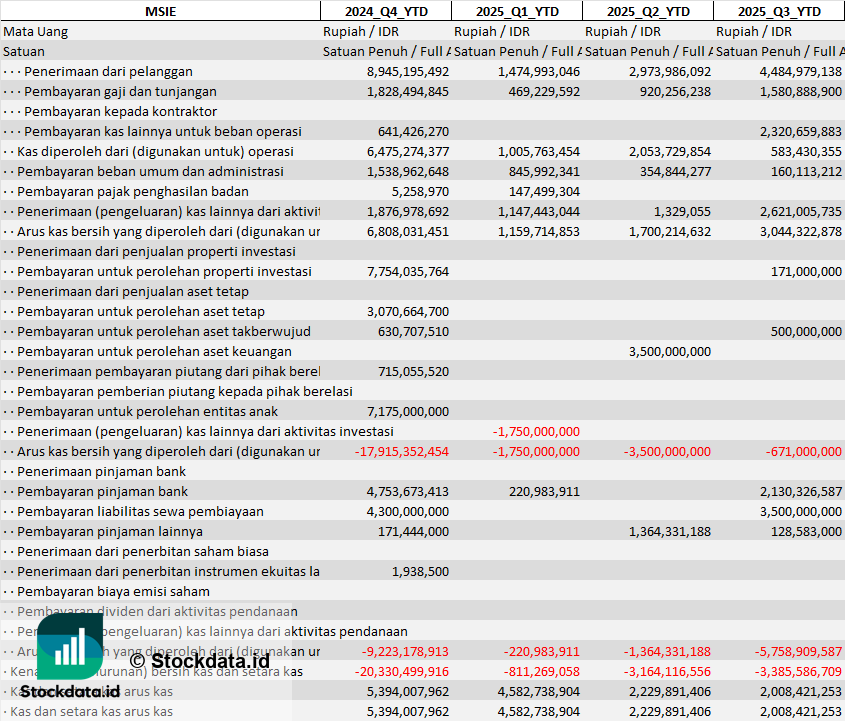Viewport: 845px width, 721px height.
Task: Click the 2025_Q3_YTD column header
Action: [x=779, y=11]
